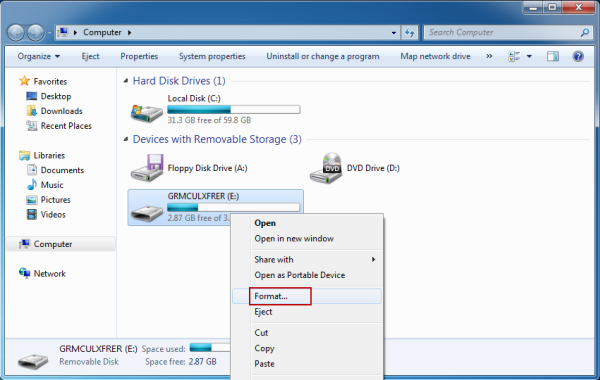
Task: Open Documents library
Action: [x=62, y=170]
